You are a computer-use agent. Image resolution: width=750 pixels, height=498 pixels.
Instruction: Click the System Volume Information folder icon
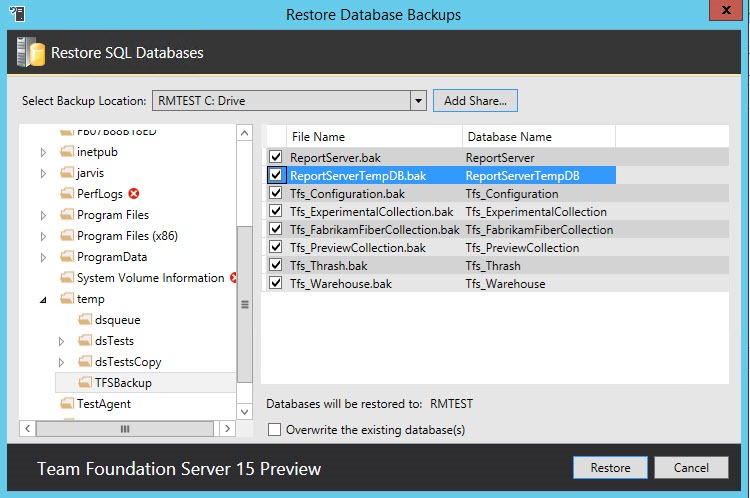(x=67, y=278)
